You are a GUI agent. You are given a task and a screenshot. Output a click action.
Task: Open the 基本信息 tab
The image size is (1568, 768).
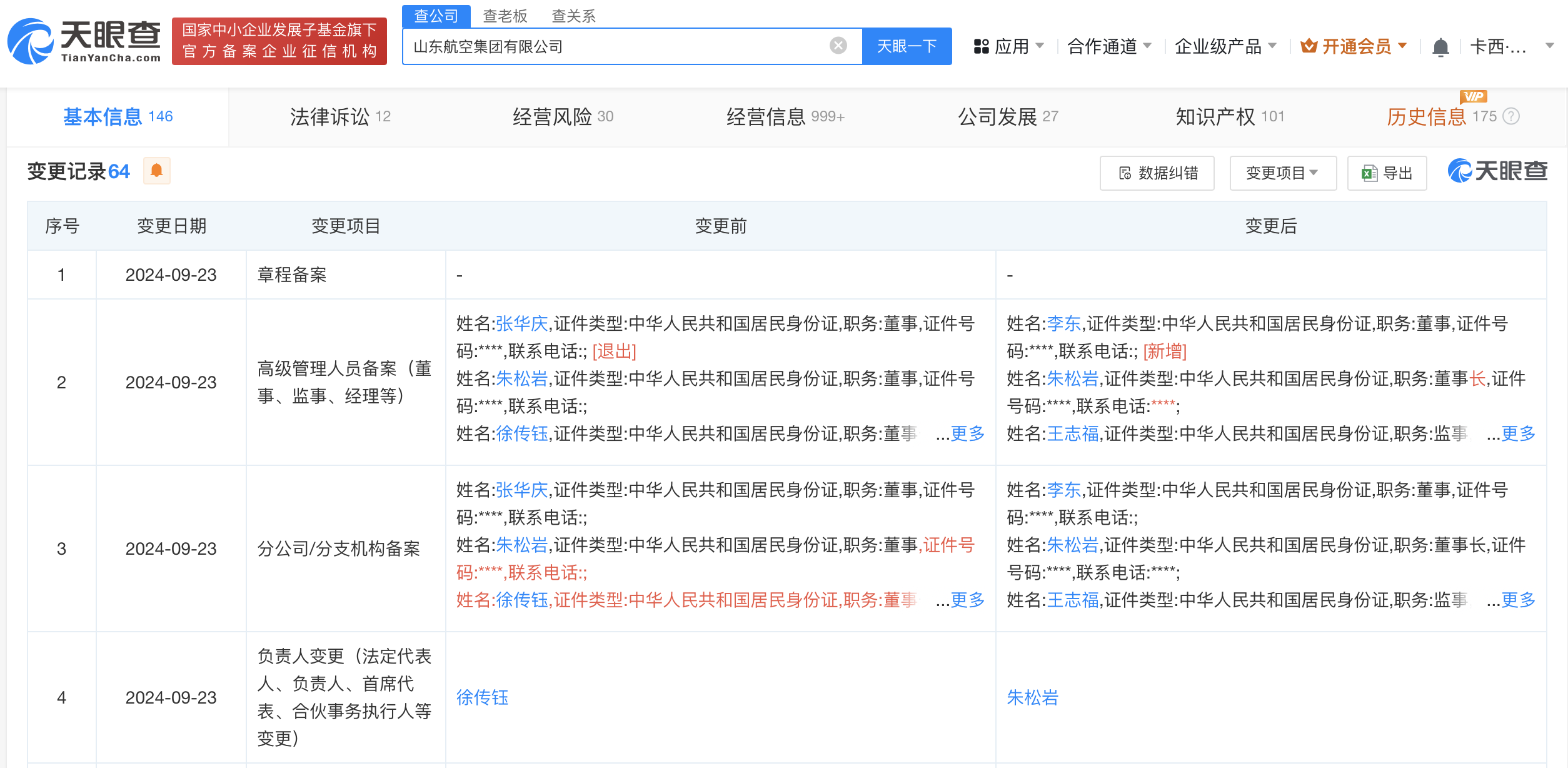(118, 117)
